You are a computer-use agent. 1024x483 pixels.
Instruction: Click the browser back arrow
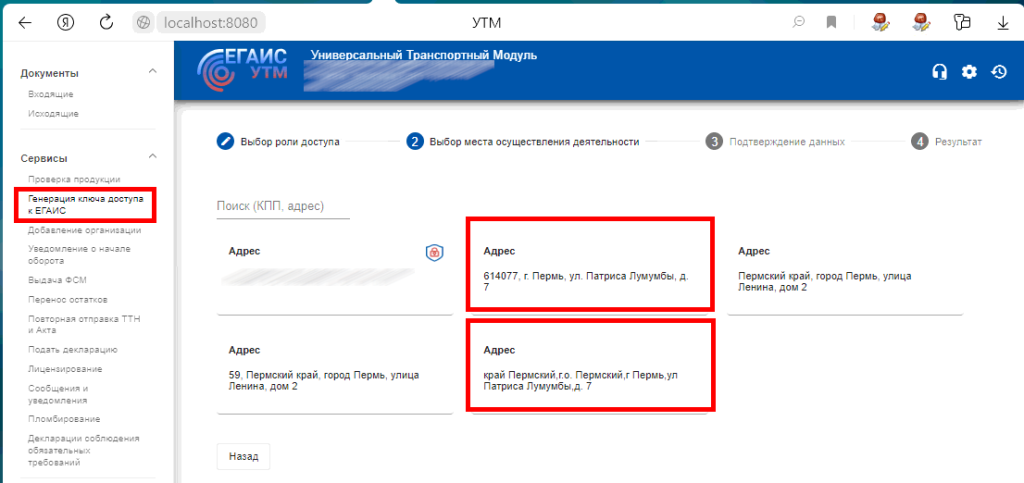click(25, 22)
